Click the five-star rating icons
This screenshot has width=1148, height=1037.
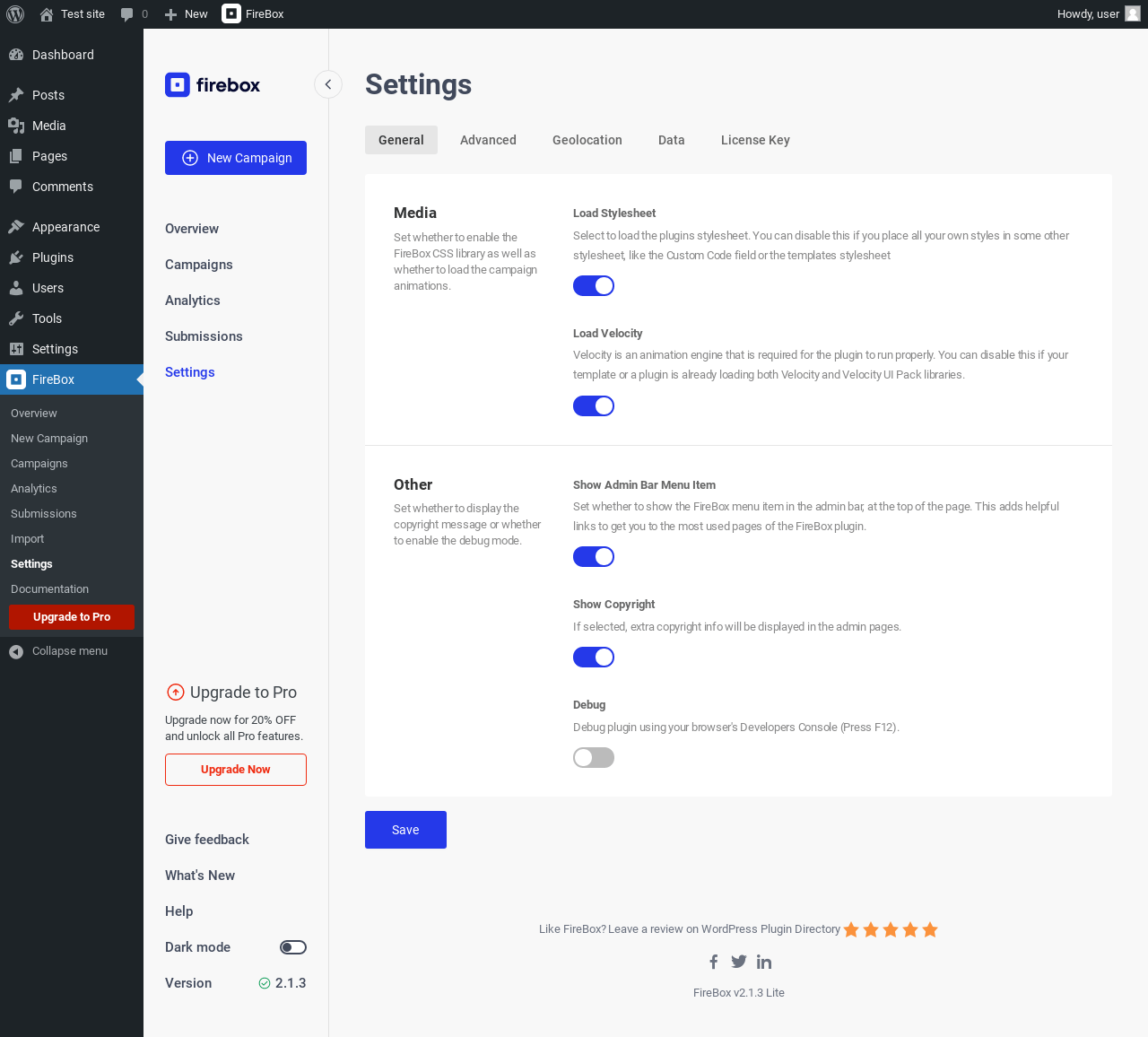pyautogui.click(x=891, y=929)
